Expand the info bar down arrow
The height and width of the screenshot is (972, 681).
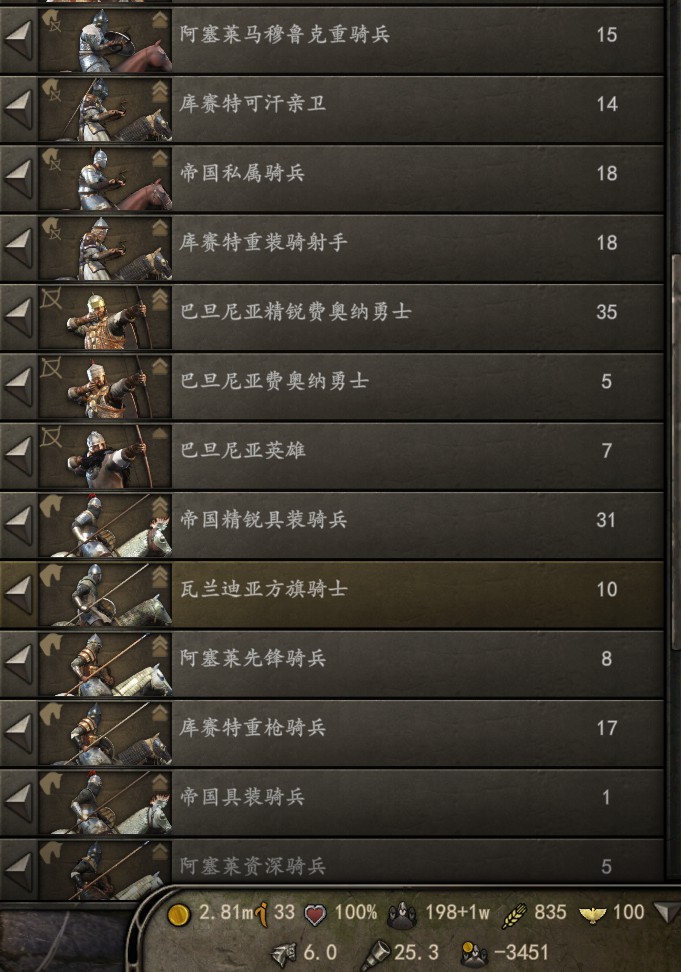[667, 913]
